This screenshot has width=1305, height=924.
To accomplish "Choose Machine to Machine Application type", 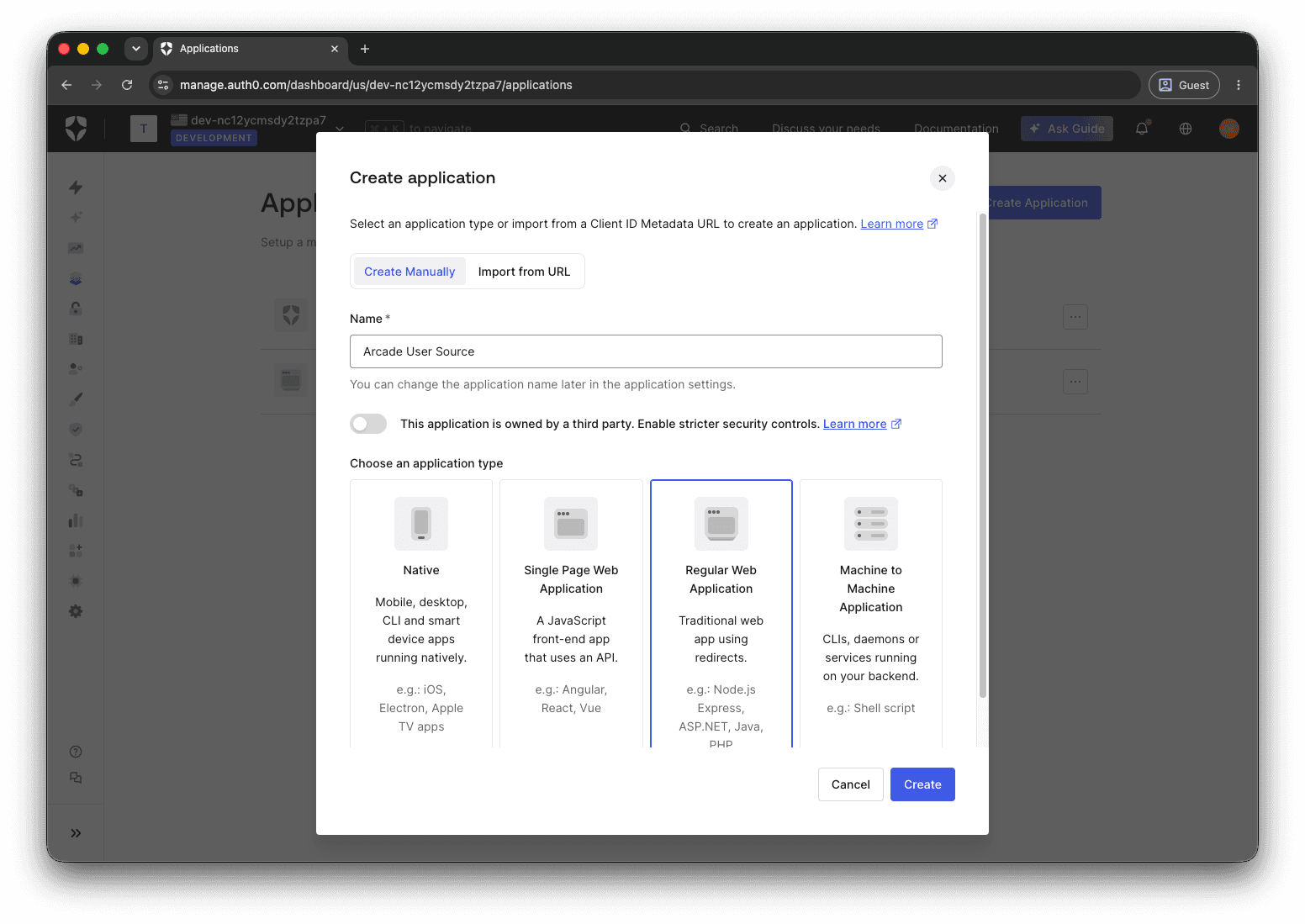I will 871,614.
